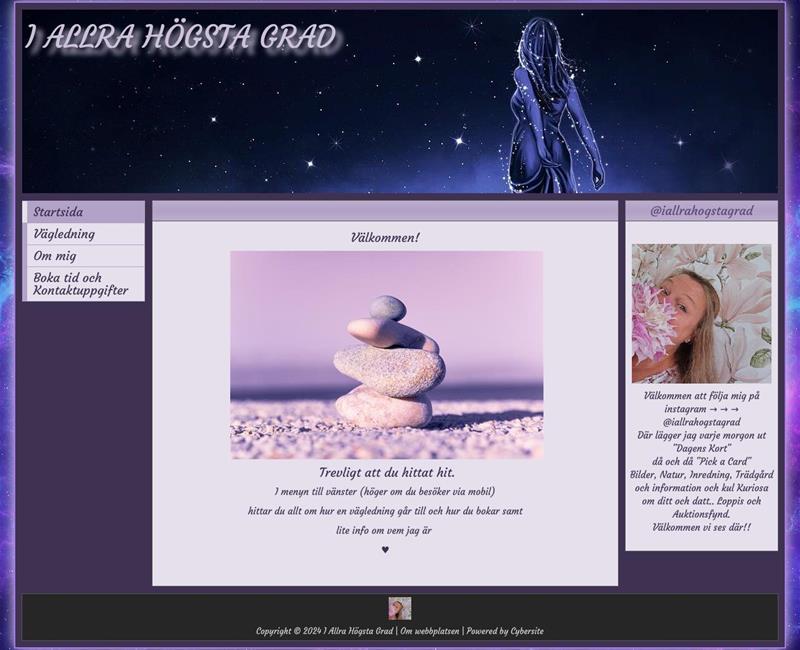Click the "Dagens Kort" text in sidebar
This screenshot has height=650, width=800.
(702, 448)
